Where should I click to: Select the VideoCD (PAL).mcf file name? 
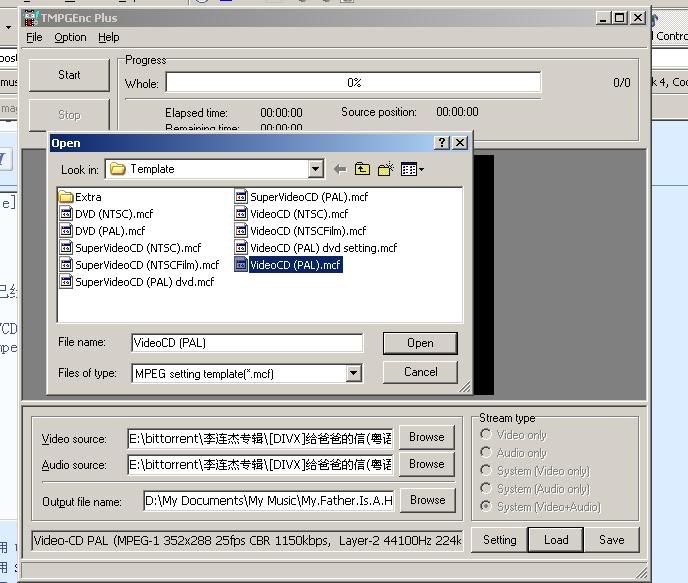[295, 265]
